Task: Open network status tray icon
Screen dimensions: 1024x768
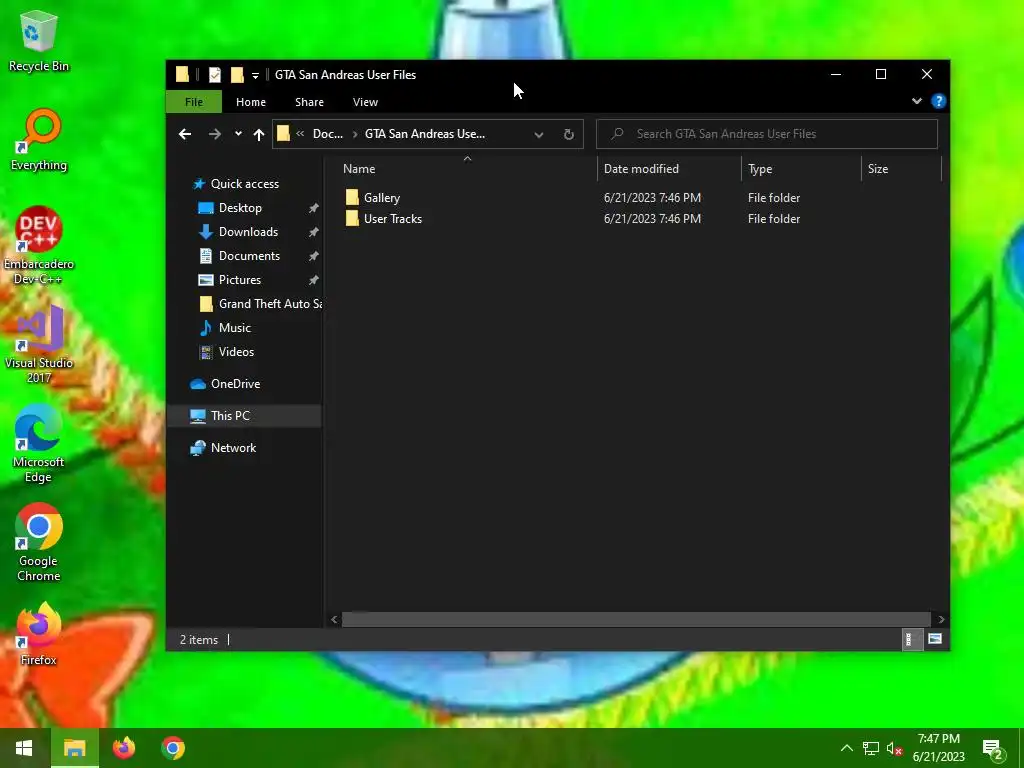Action: [x=871, y=748]
